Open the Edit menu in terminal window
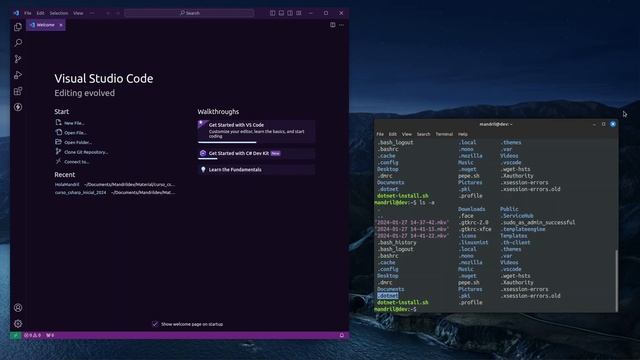The image size is (640, 360). 393,134
